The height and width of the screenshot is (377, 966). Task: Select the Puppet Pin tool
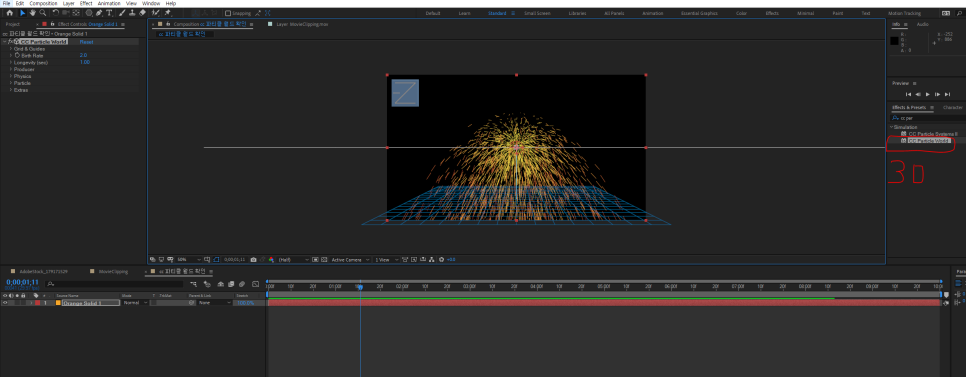click(167, 13)
